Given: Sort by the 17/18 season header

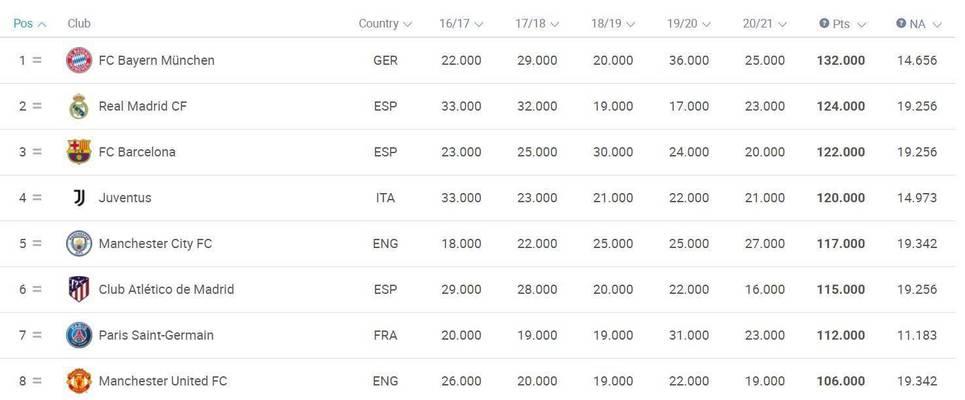Looking at the screenshot, I should click(537, 23).
